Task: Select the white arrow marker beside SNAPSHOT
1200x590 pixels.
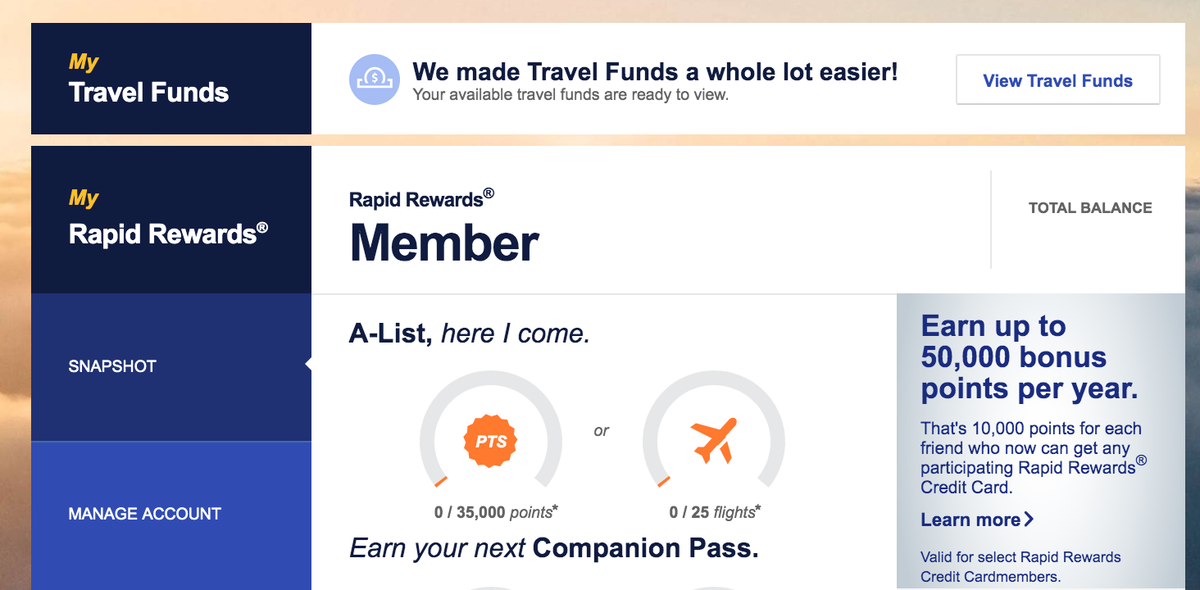Action: click(x=307, y=366)
